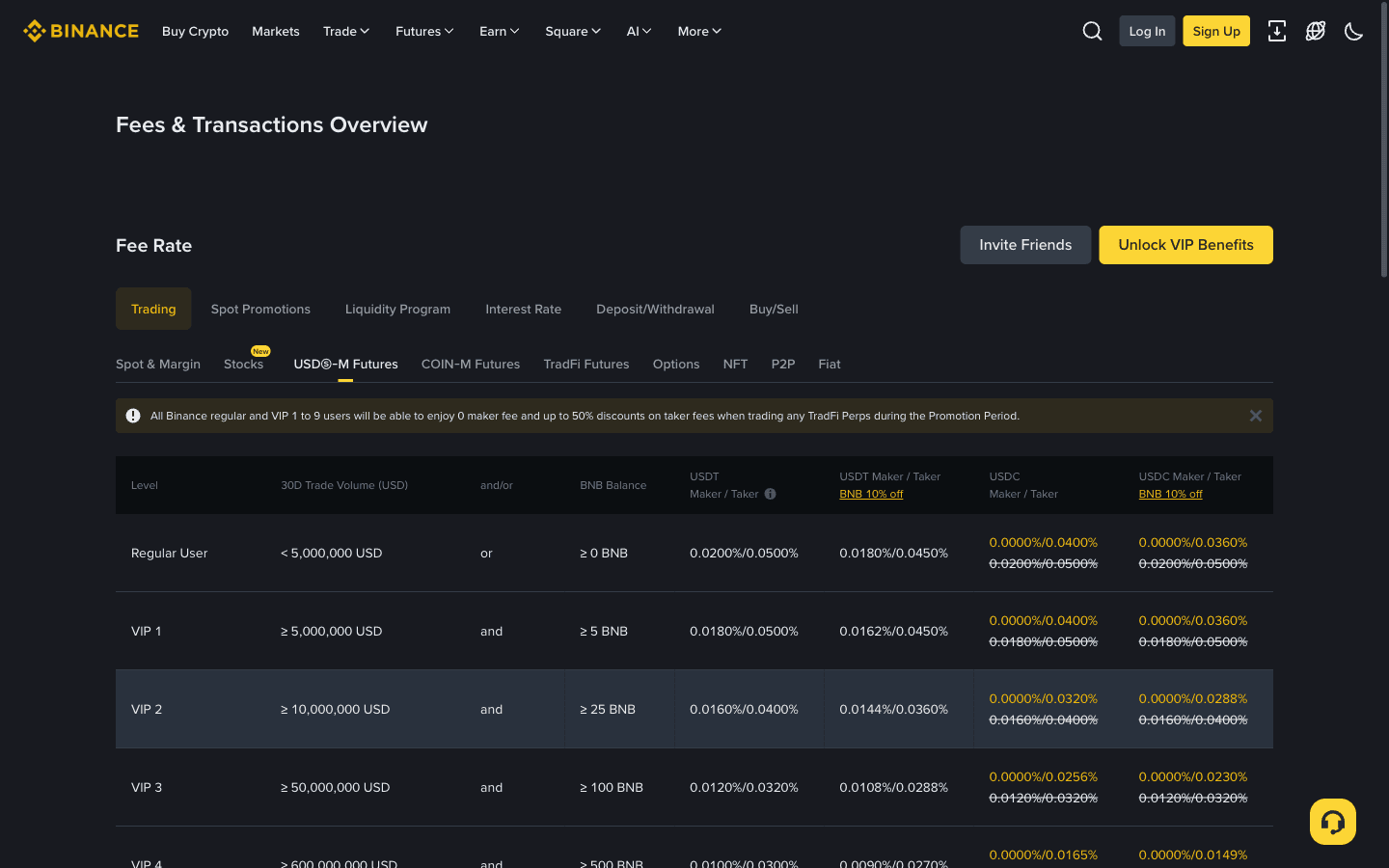
Task: Click the BNB Balance column header
Action: (613, 485)
